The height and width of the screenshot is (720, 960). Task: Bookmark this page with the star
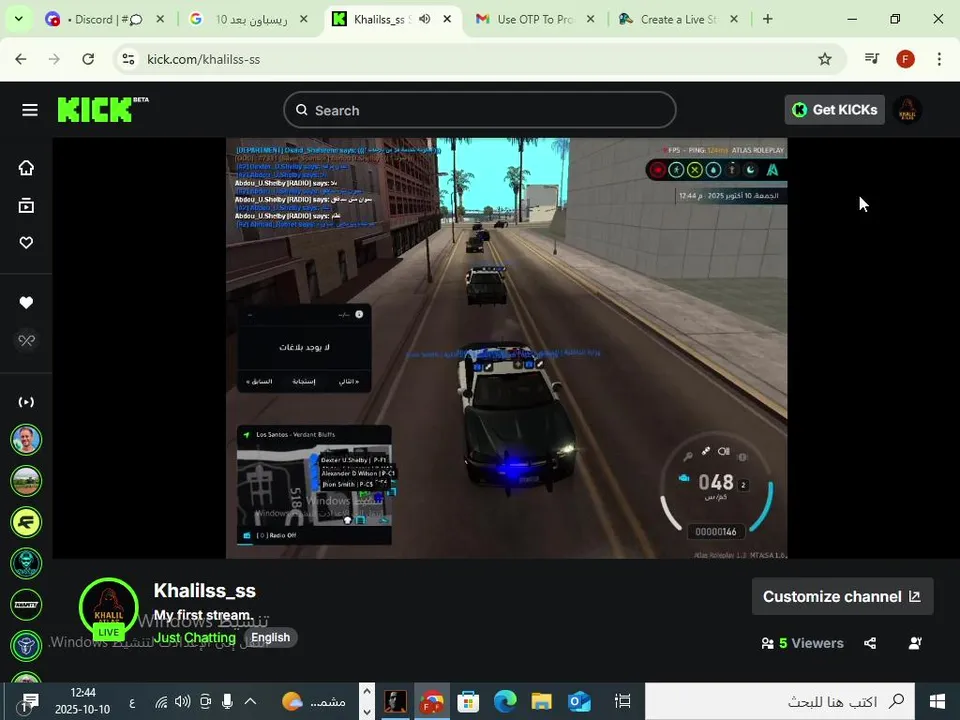tap(825, 59)
